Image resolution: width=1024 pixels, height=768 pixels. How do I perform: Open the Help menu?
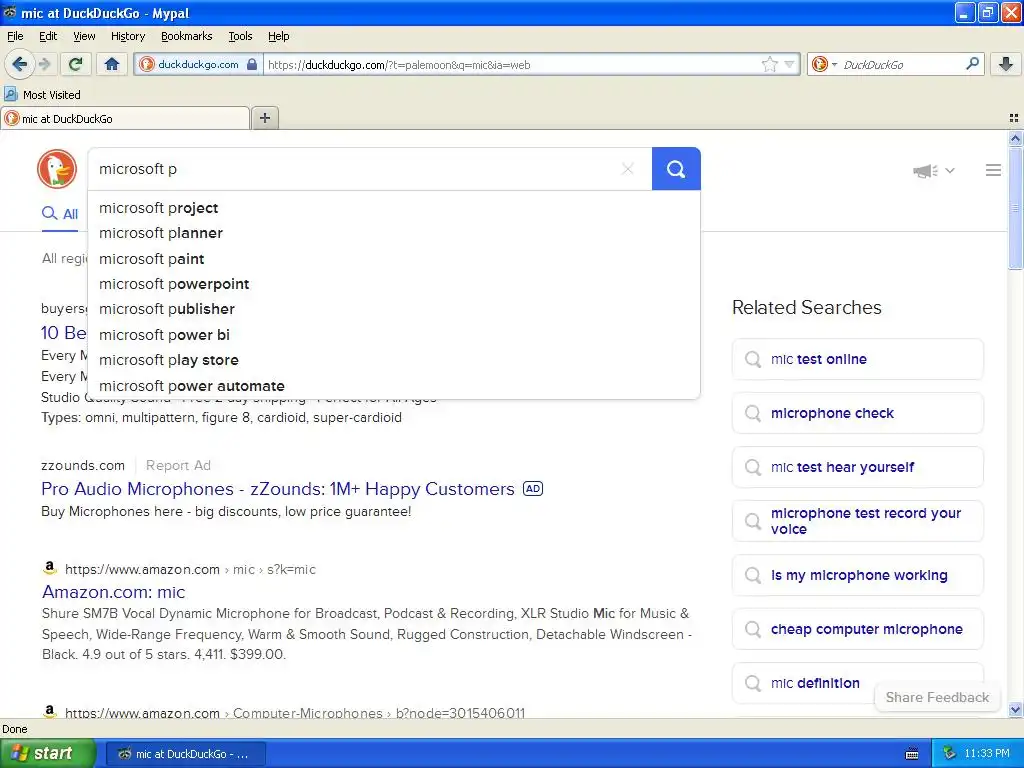[278, 36]
